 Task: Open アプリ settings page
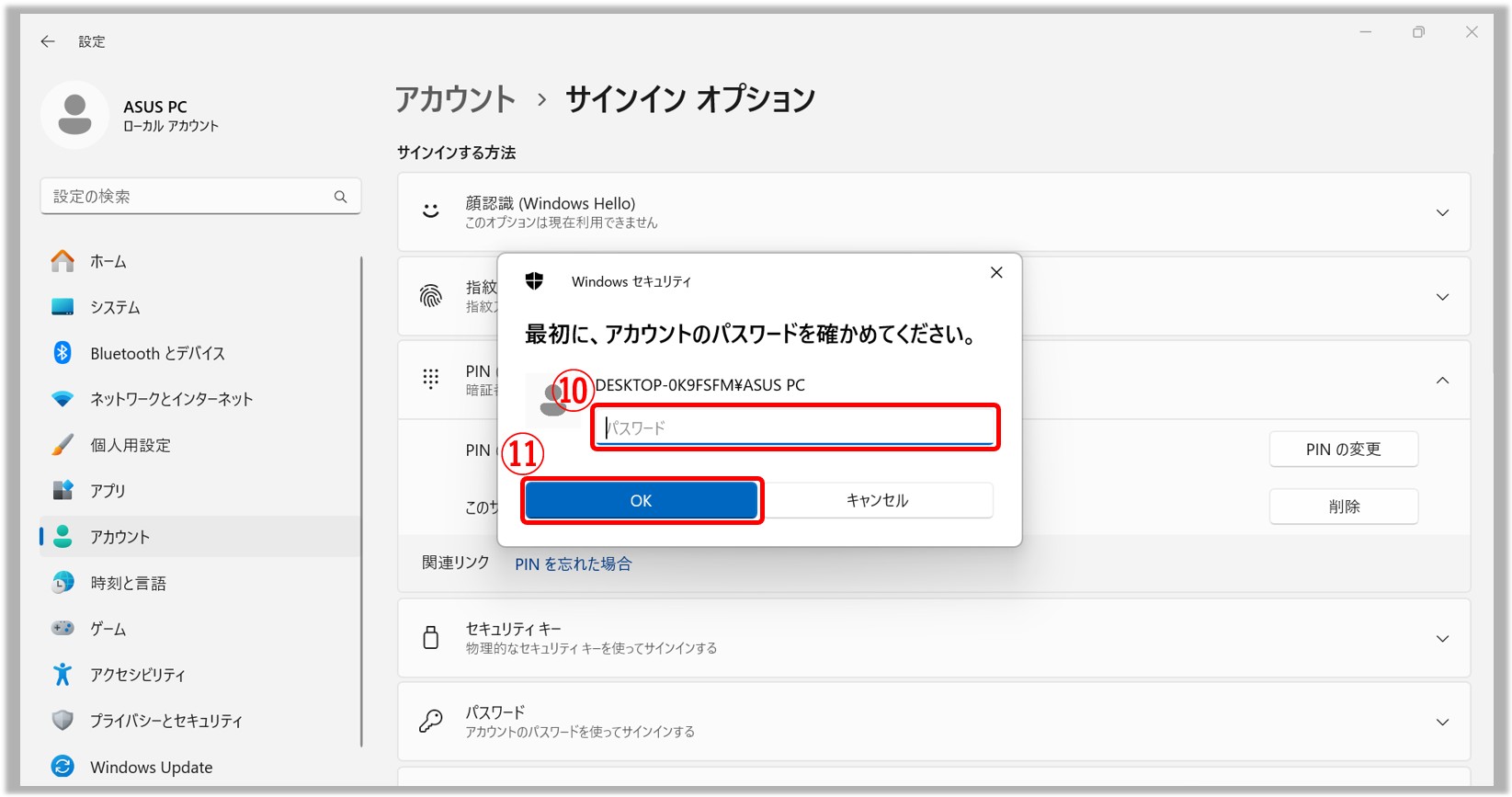coord(200,491)
